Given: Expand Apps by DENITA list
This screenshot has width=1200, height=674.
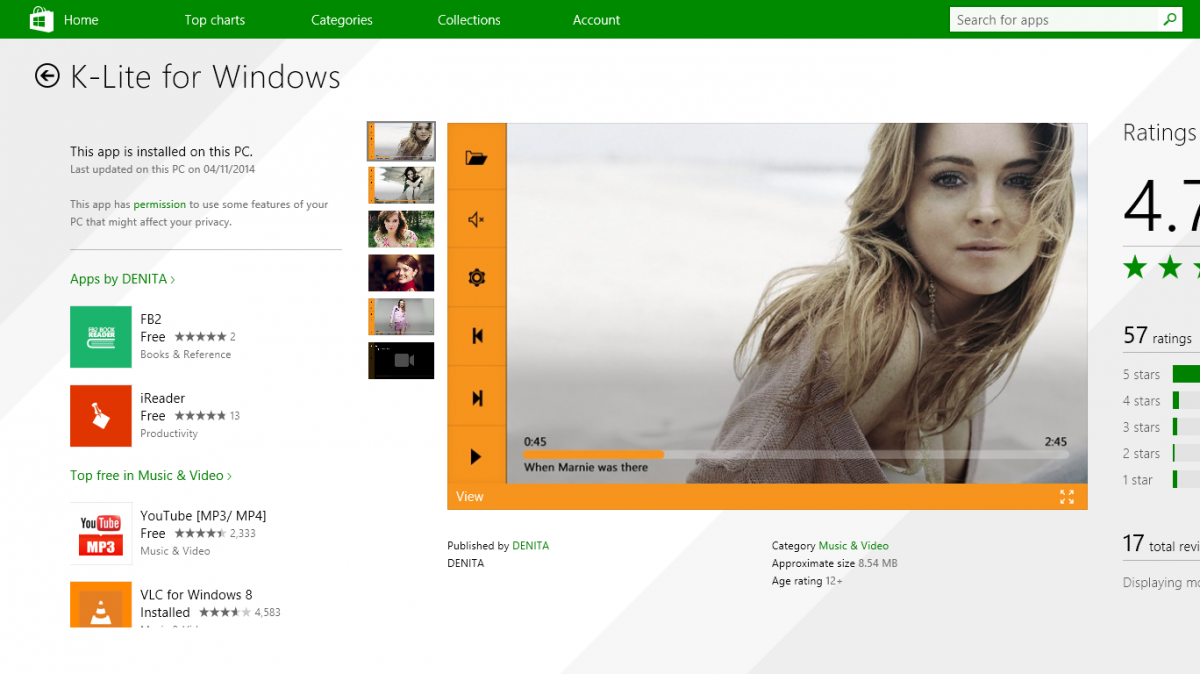Looking at the screenshot, I should point(122,279).
